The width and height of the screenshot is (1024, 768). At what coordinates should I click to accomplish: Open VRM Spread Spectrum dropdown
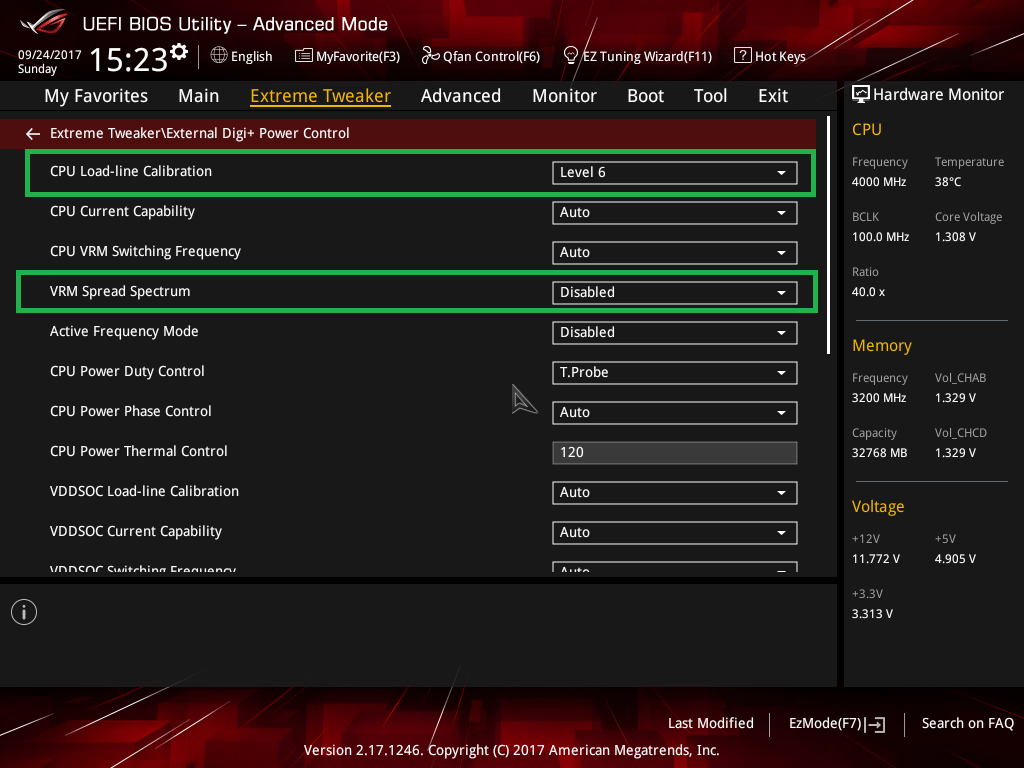click(x=675, y=292)
